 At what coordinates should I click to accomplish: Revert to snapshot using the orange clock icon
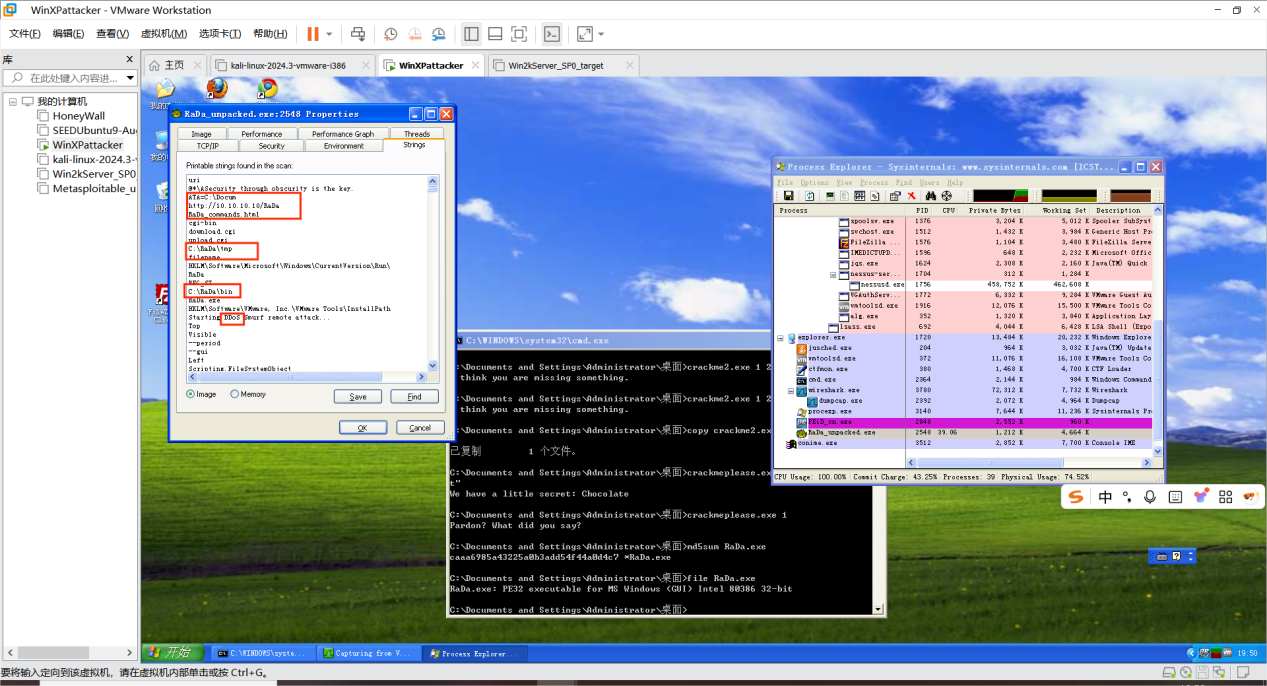(x=415, y=34)
